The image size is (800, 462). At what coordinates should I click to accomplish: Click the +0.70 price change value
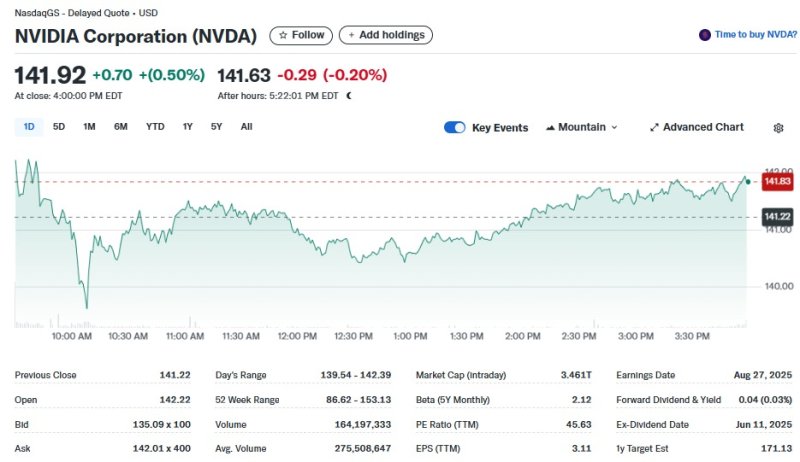(112, 75)
